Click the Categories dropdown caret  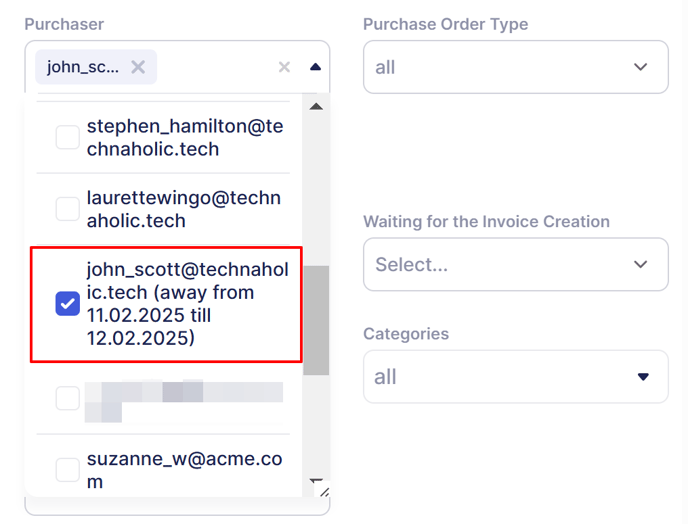pos(643,377)
